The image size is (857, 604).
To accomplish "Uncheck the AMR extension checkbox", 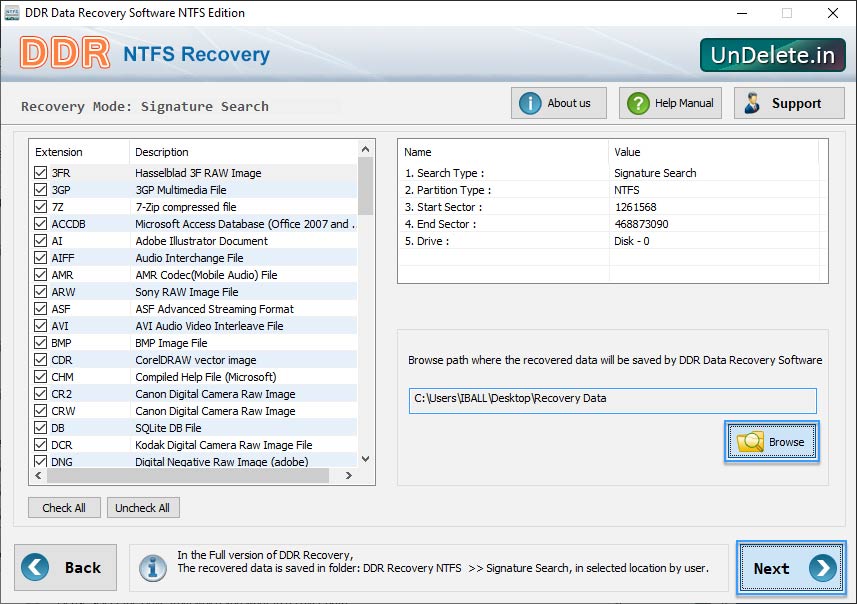I will [x=40, y=274].
